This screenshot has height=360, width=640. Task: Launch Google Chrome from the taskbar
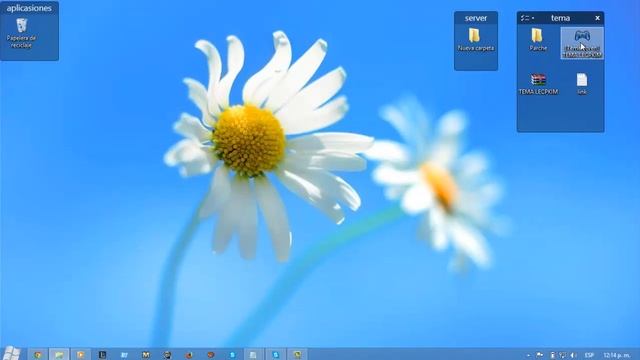(x=38, y=355)
